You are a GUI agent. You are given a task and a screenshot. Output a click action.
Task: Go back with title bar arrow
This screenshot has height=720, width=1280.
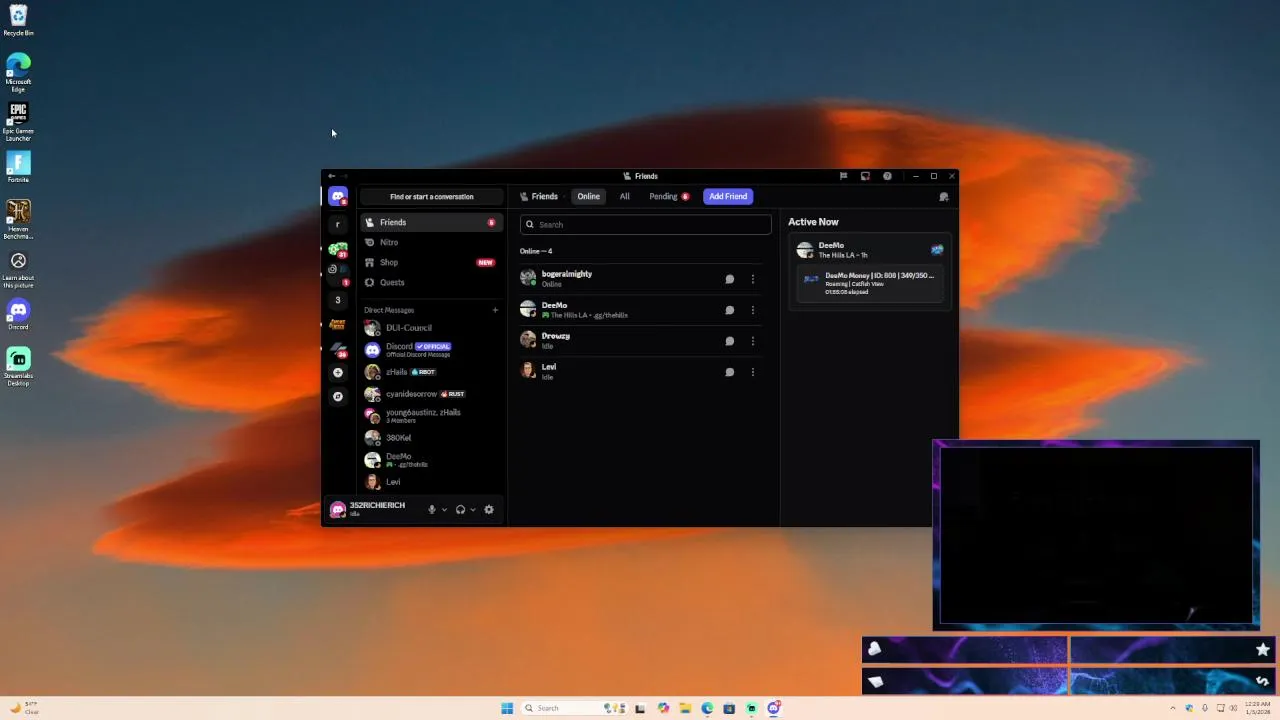pyautogui.click(x=332, y=176)
